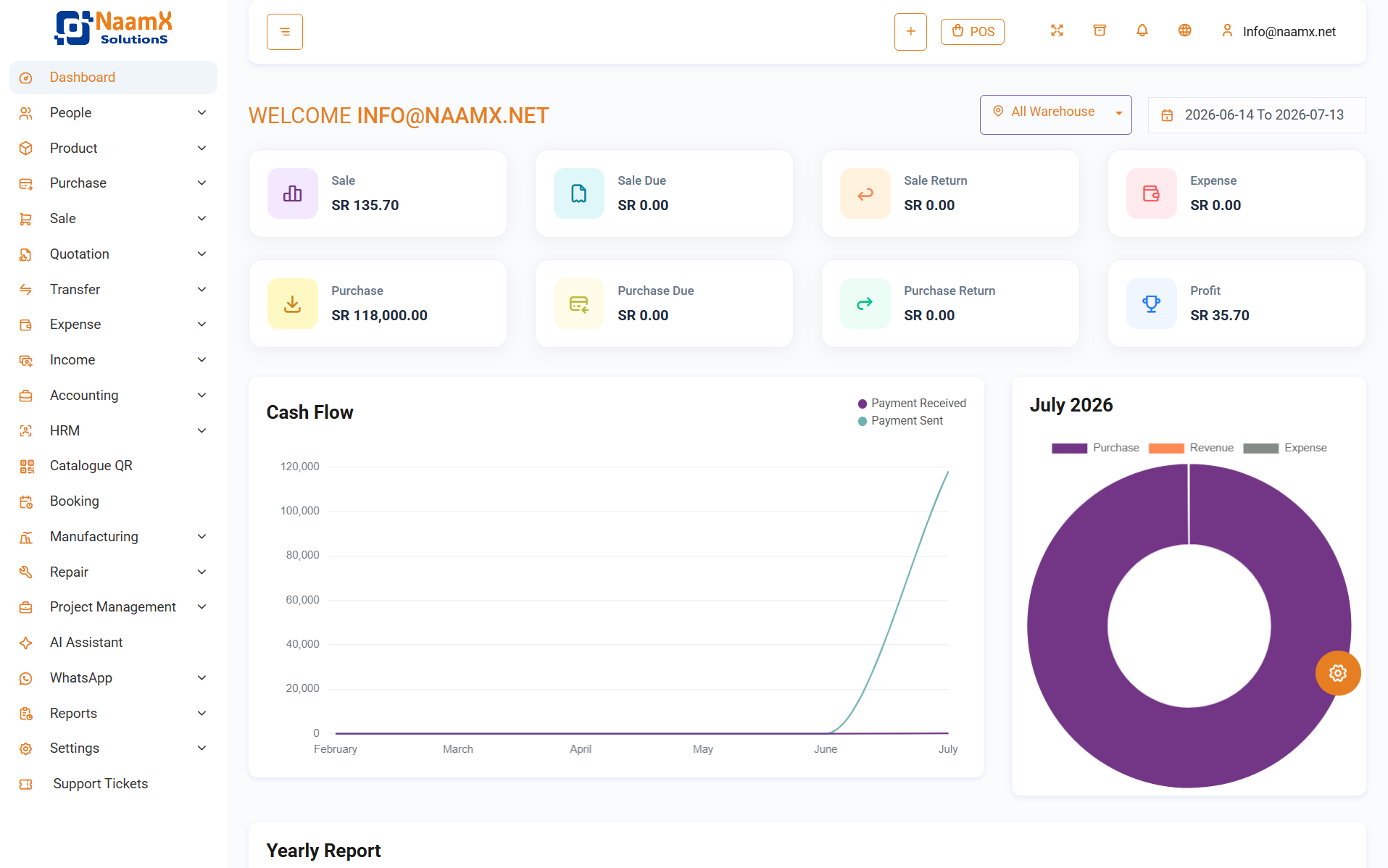Expand the Repair menu chevron
This screenshot has height=868, width=1388.
201,572
